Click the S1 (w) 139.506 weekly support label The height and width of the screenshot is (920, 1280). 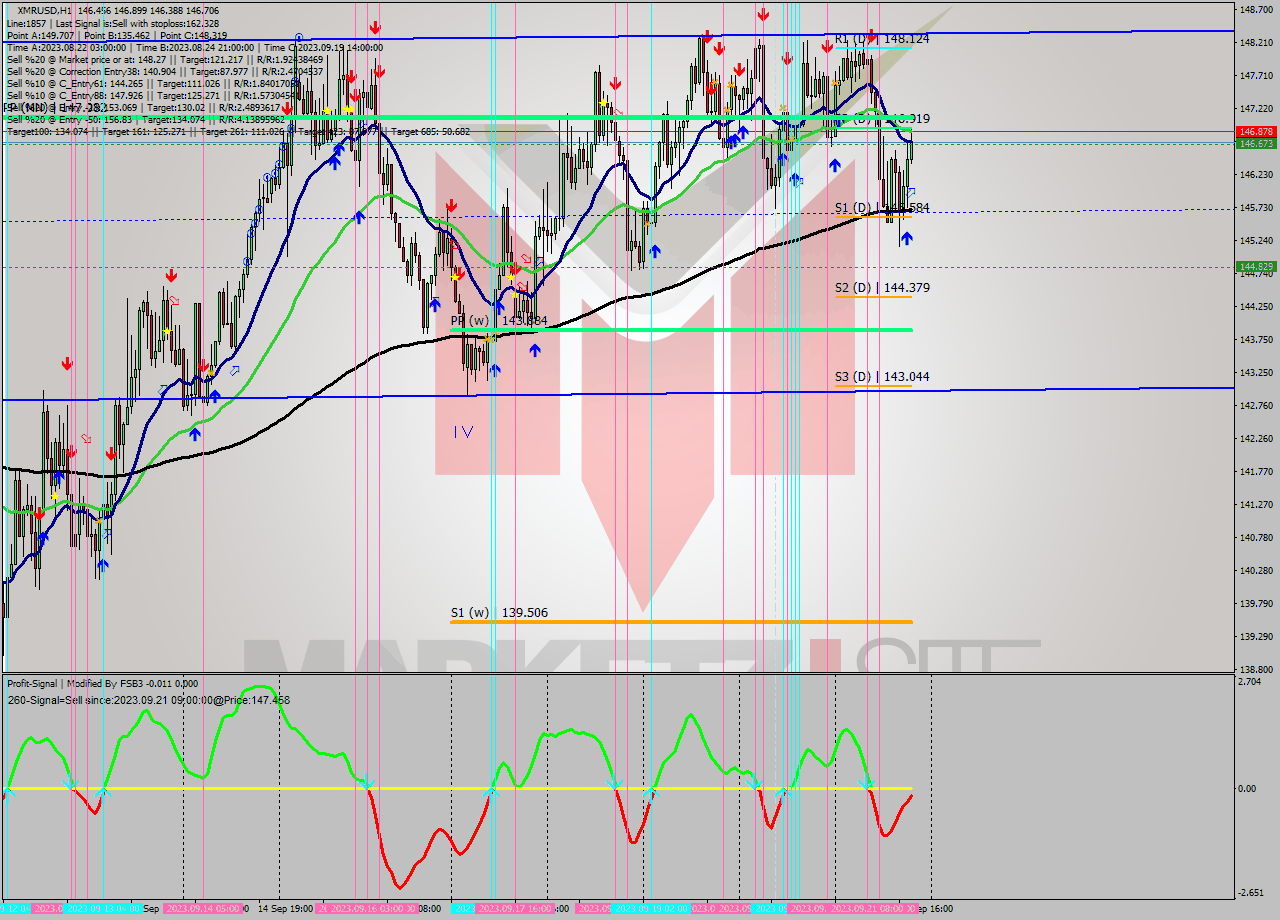499,613
